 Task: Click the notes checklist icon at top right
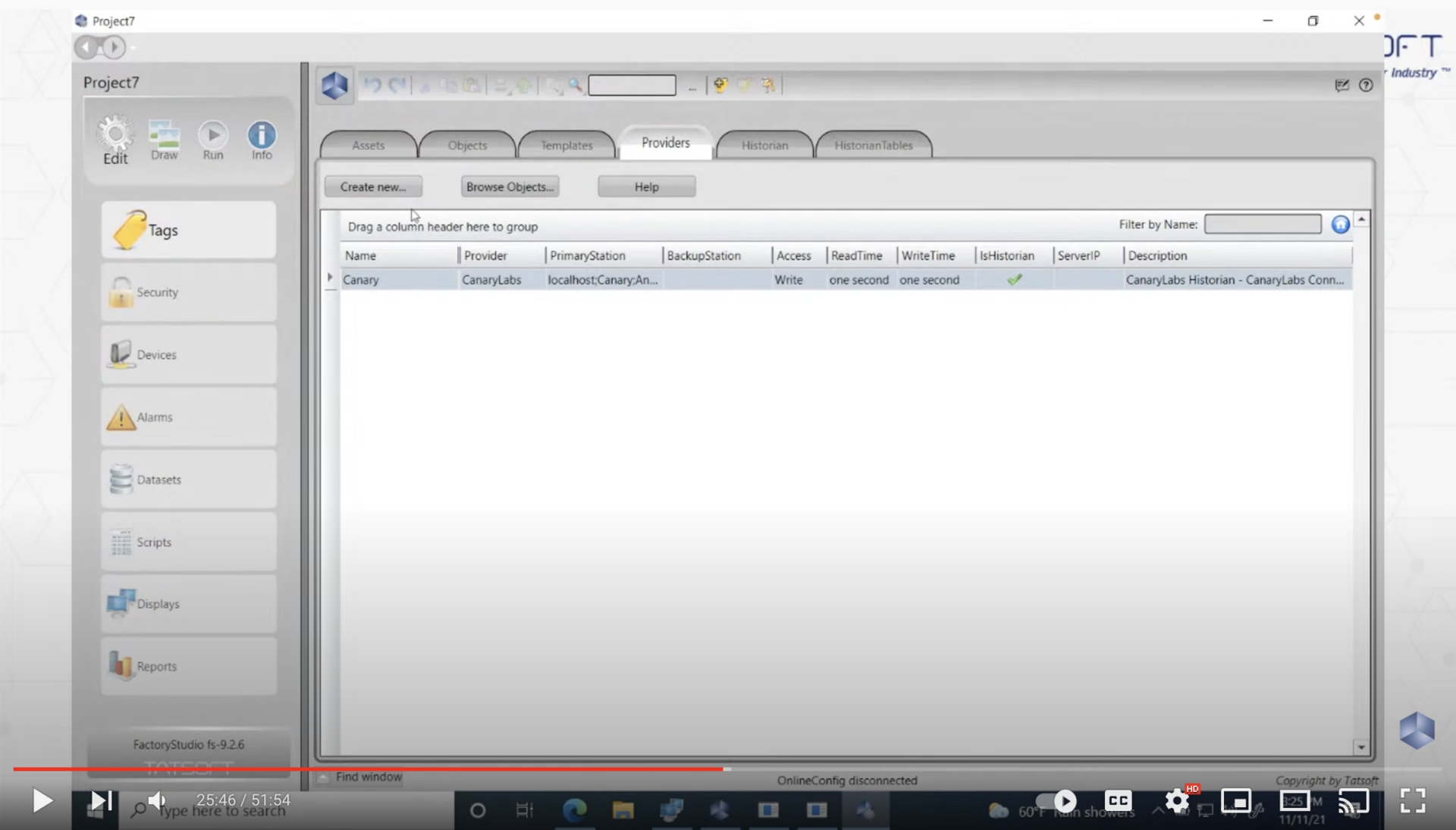pos(1341,85)
